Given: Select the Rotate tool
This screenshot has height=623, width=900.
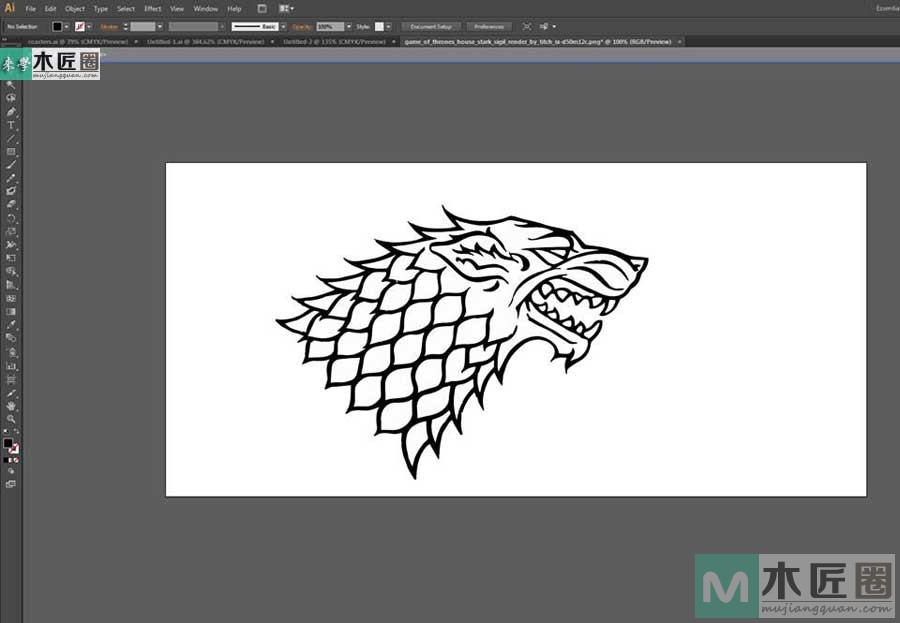Looking at the screenshot, I should click(x=11, y=217).
